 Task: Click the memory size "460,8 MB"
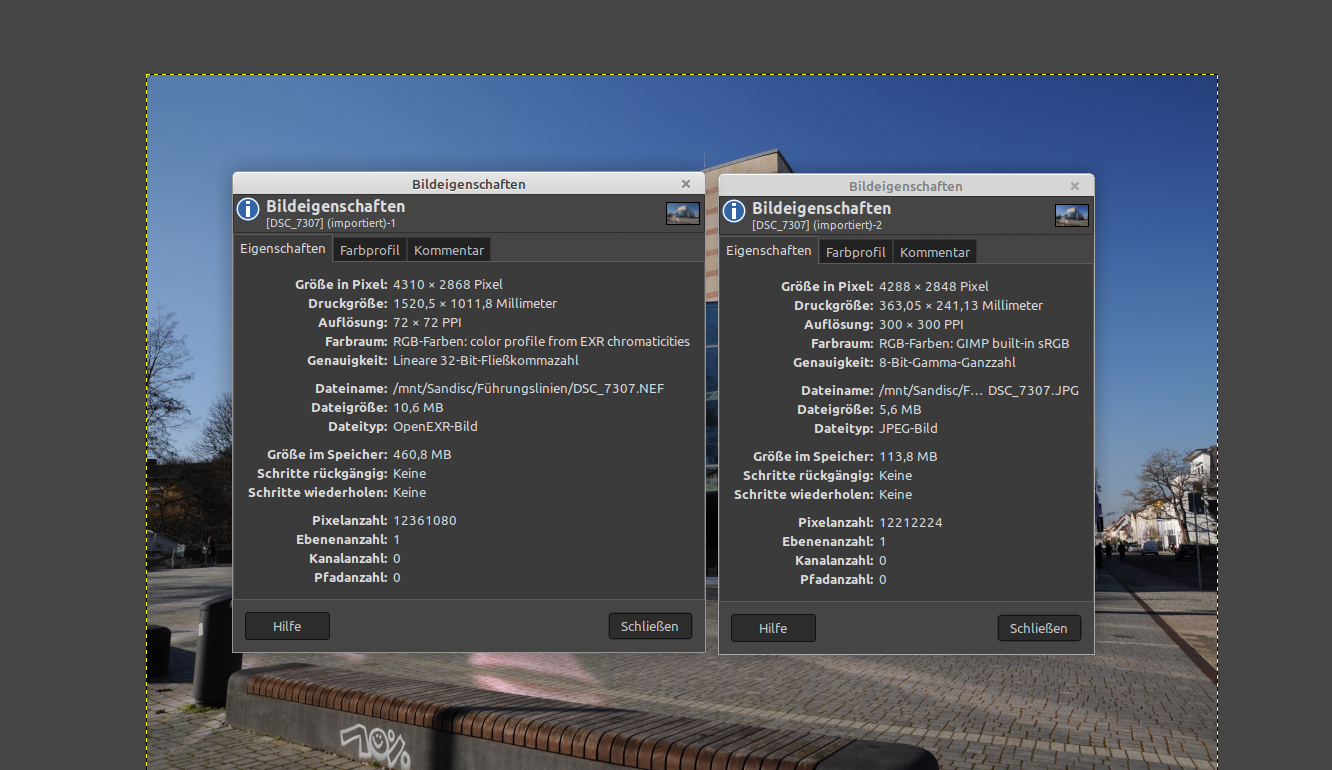(422, 454)
